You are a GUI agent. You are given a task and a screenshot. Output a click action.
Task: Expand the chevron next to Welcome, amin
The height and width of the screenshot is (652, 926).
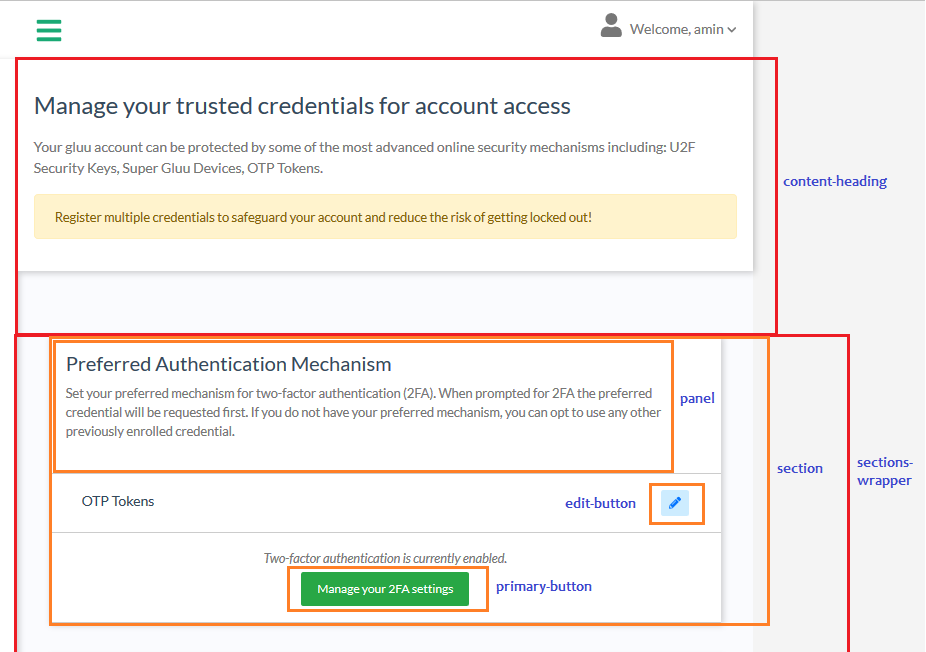(x=732, y=30)
